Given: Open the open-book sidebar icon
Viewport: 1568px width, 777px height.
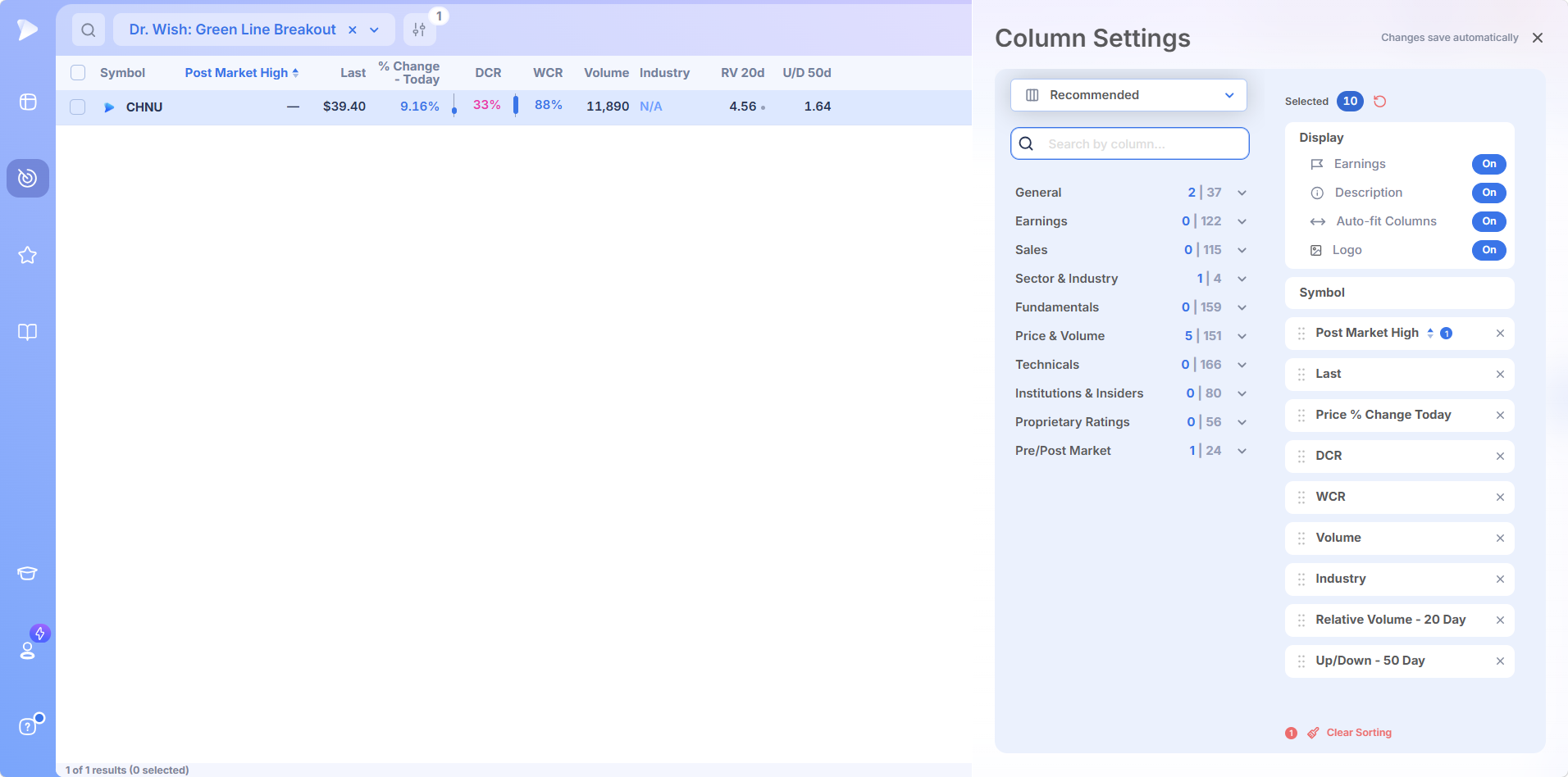Looking at the screenshot, I should (x=28, y=332).
